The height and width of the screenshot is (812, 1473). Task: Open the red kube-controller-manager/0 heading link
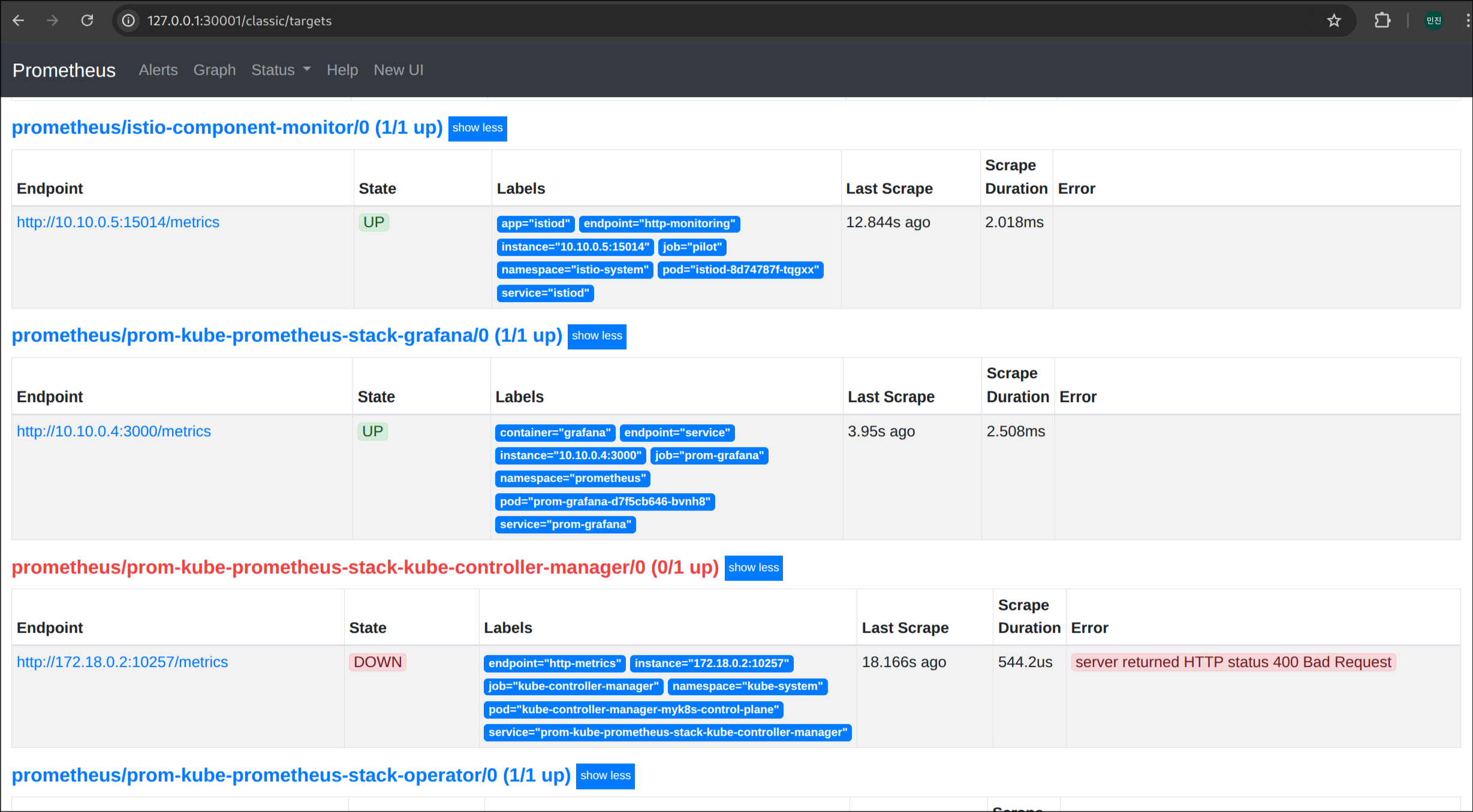point(365,568)
